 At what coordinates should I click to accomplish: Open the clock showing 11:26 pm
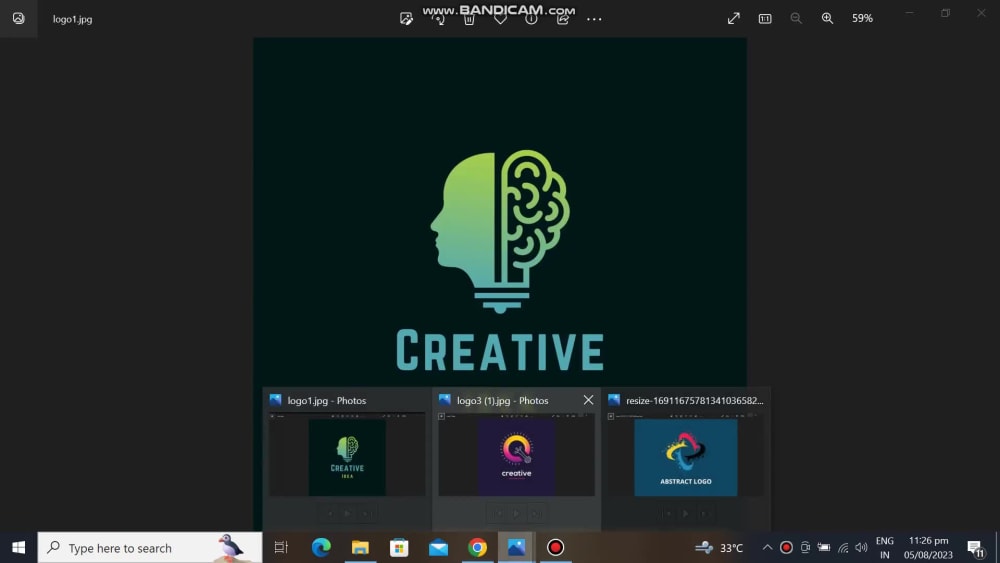coord(928,548)
